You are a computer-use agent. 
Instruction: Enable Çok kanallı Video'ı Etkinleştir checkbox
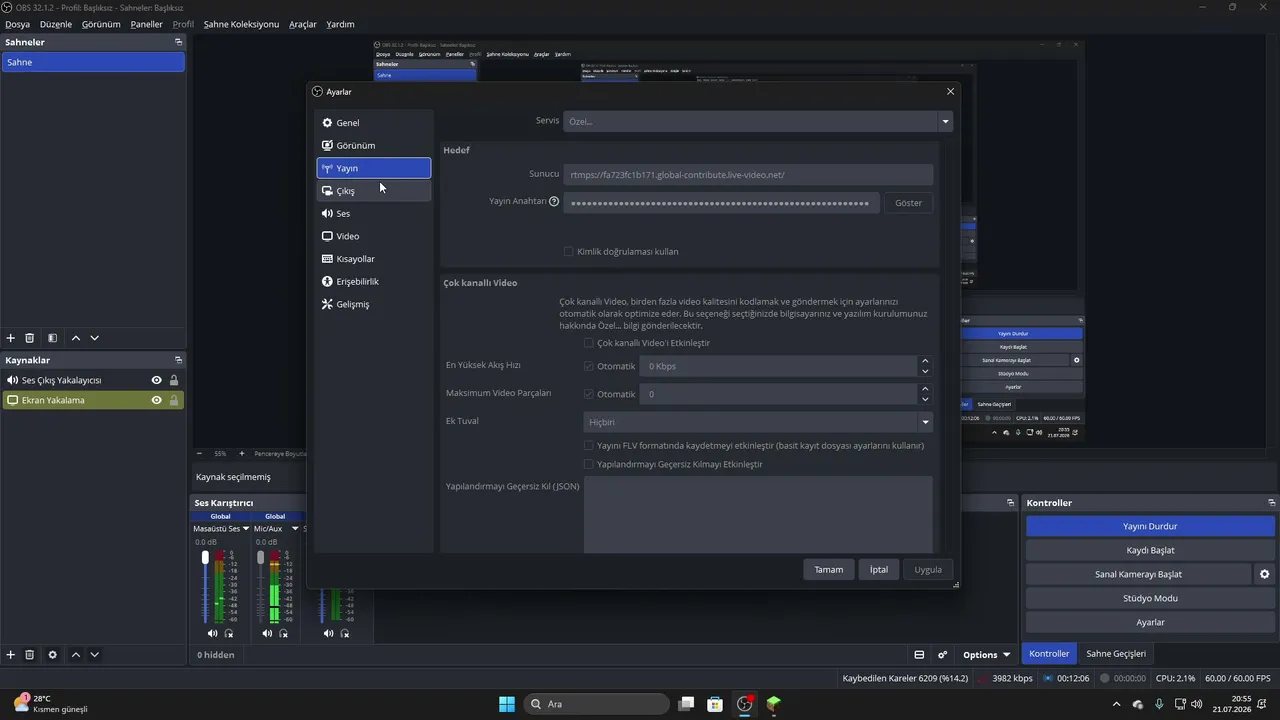tap(588, 343)
